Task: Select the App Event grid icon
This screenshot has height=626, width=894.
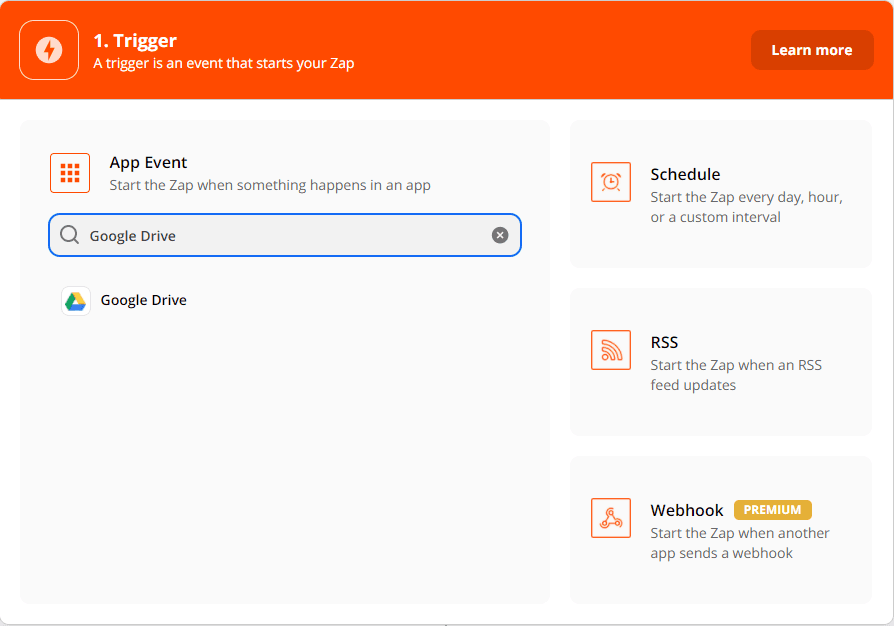Action: [69, 172]
